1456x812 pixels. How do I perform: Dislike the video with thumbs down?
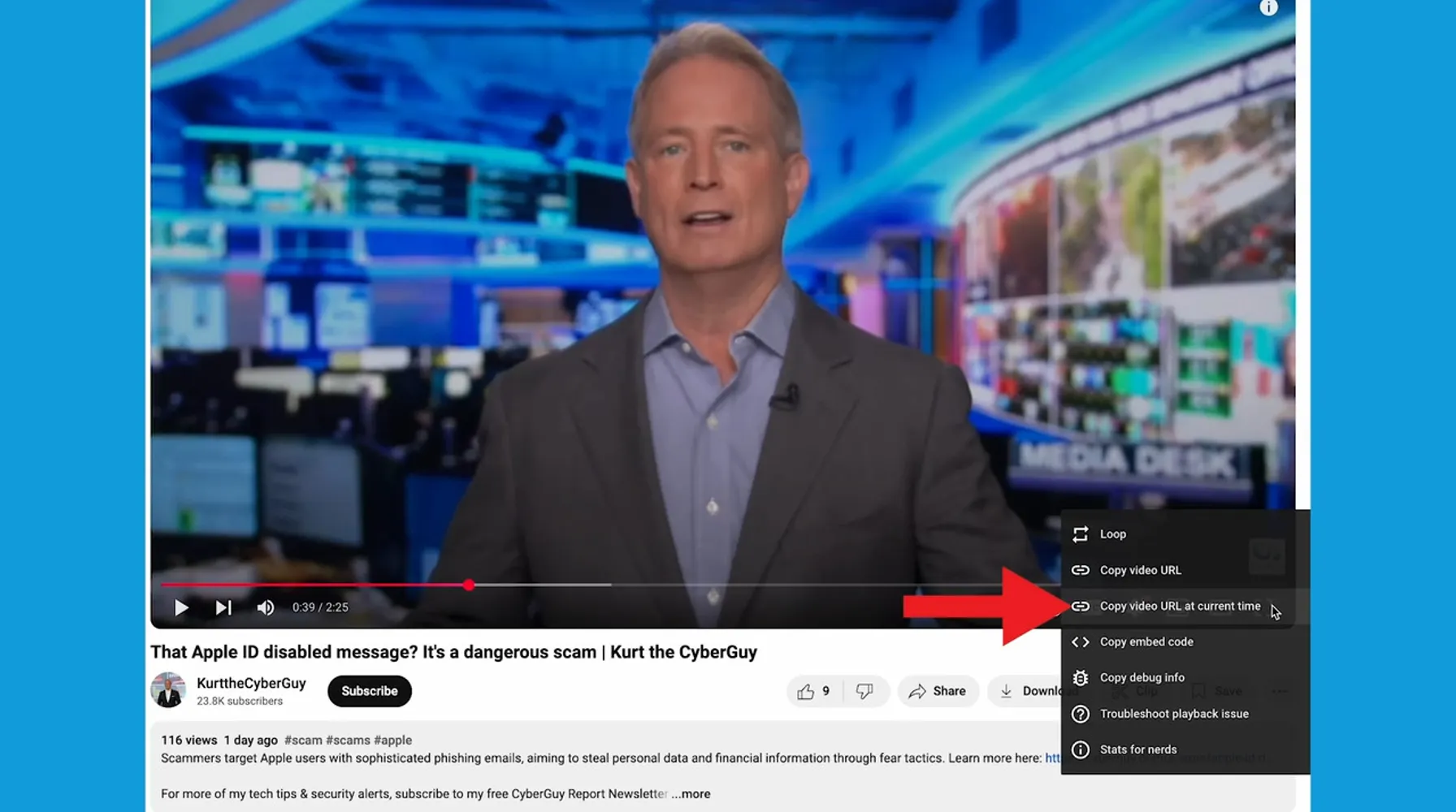[864, 691]
